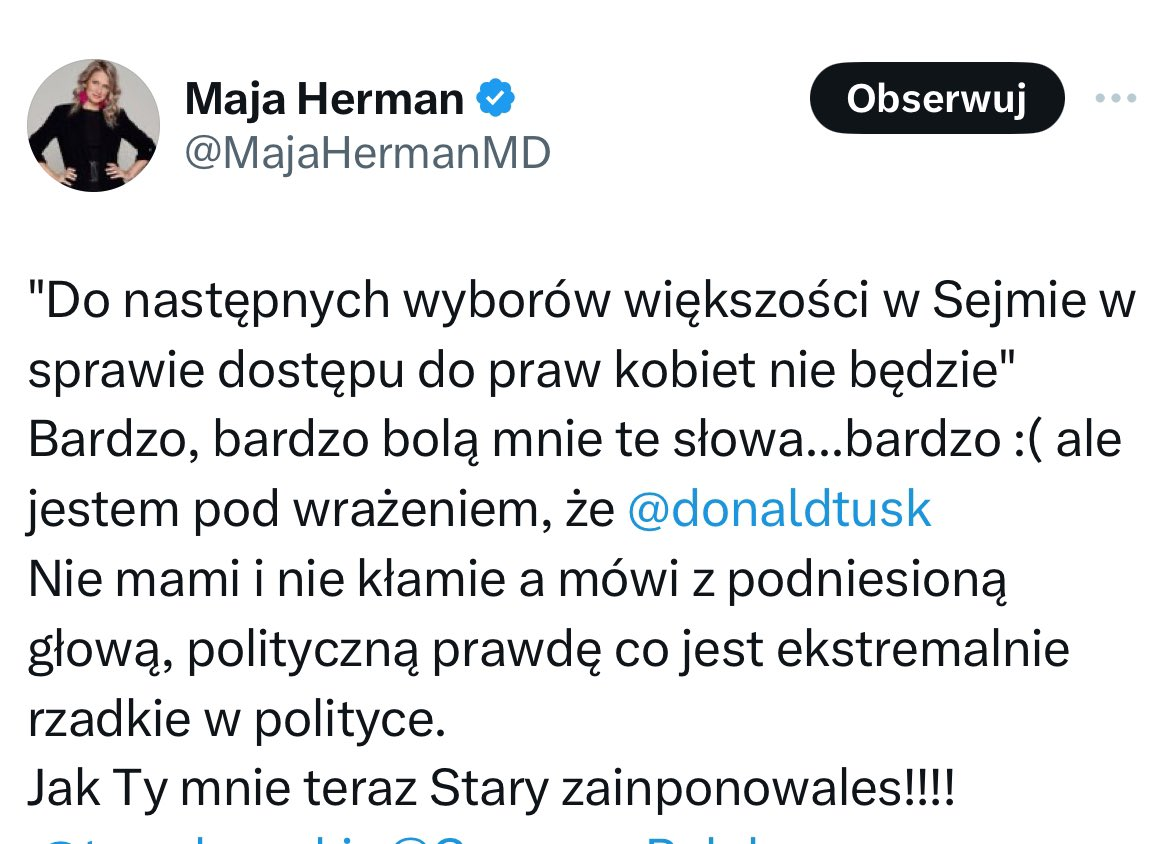
Task: Click the line "Jak Ty mnie teraz Stary zainponowales!!!!"
Action: (x=492, y=789)
